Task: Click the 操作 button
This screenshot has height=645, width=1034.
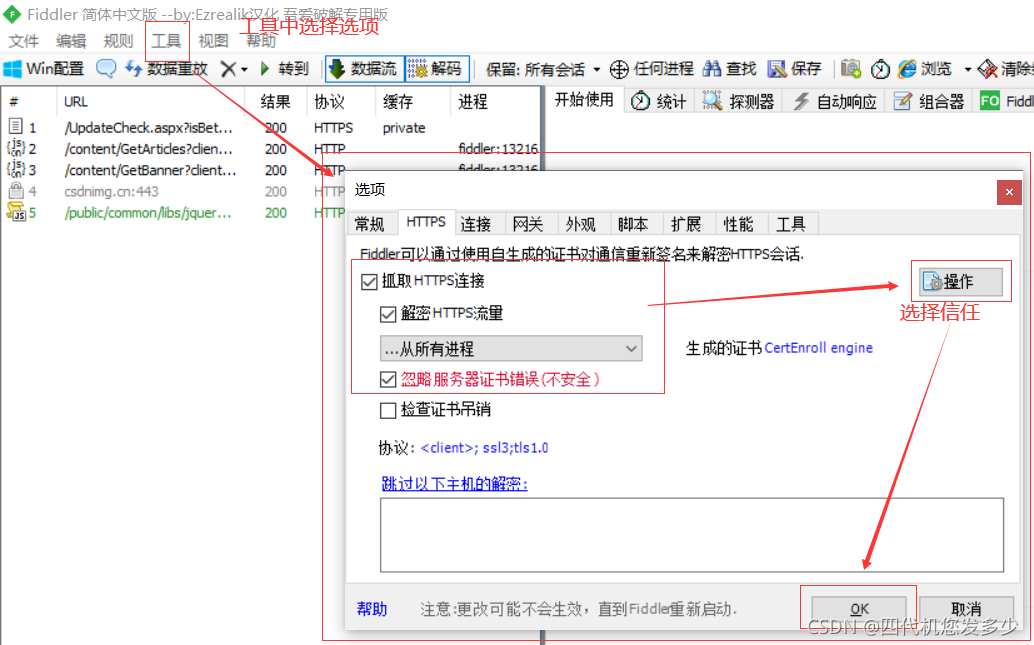Action: coord(960,281)
